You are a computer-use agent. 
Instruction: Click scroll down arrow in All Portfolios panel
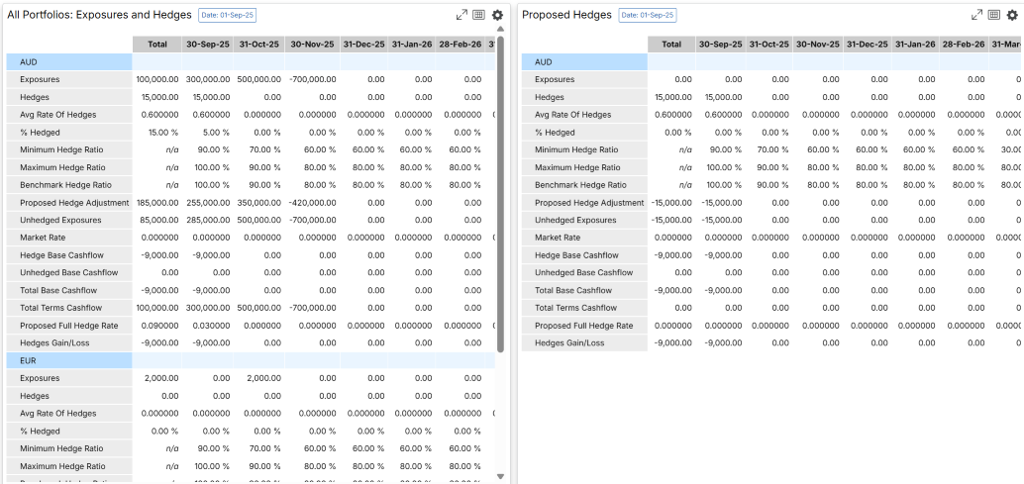point(500,476)
